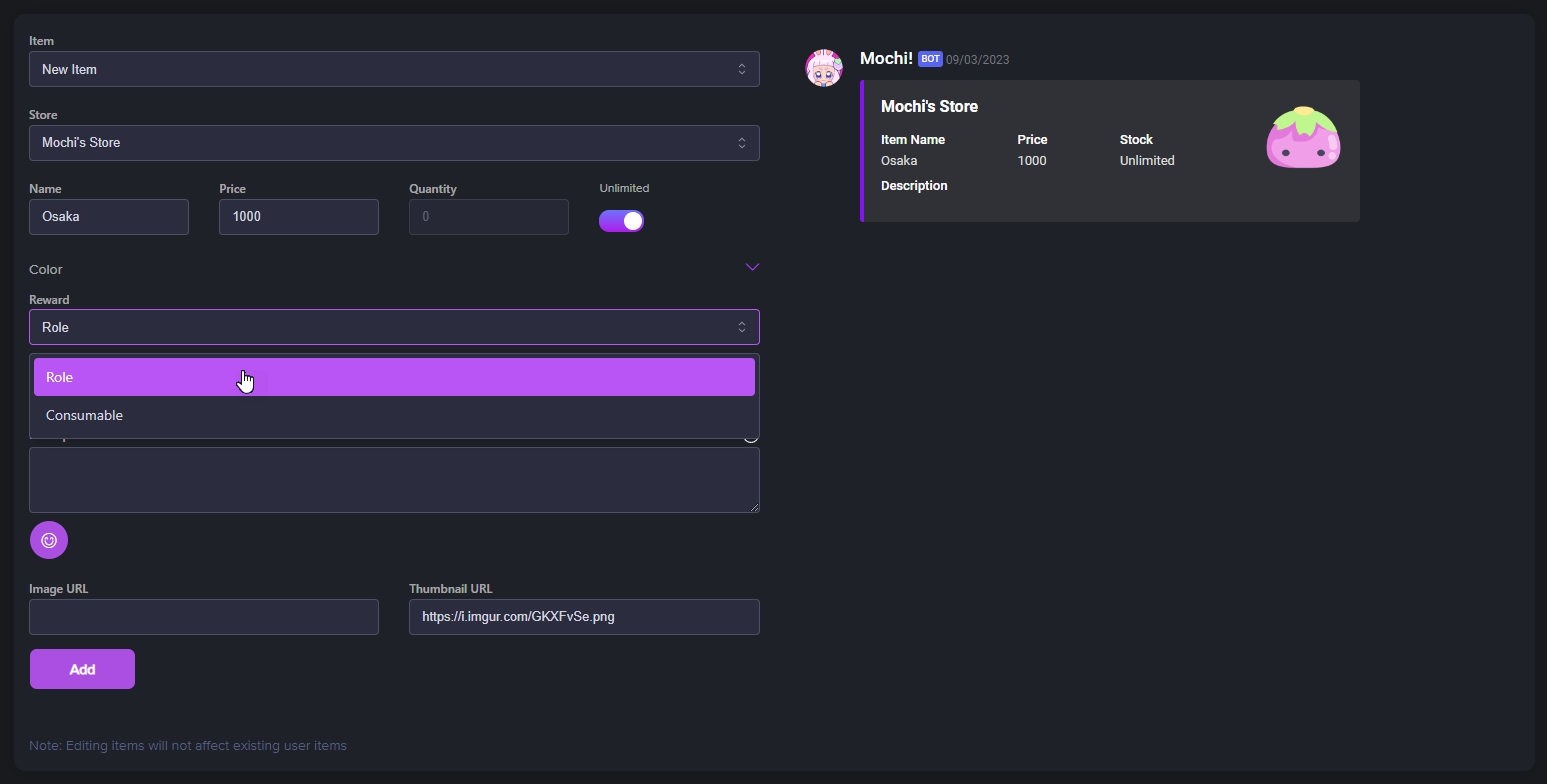Click inside the description text area
Viewport: 1547px width, 784px height.
pos(393,480)
